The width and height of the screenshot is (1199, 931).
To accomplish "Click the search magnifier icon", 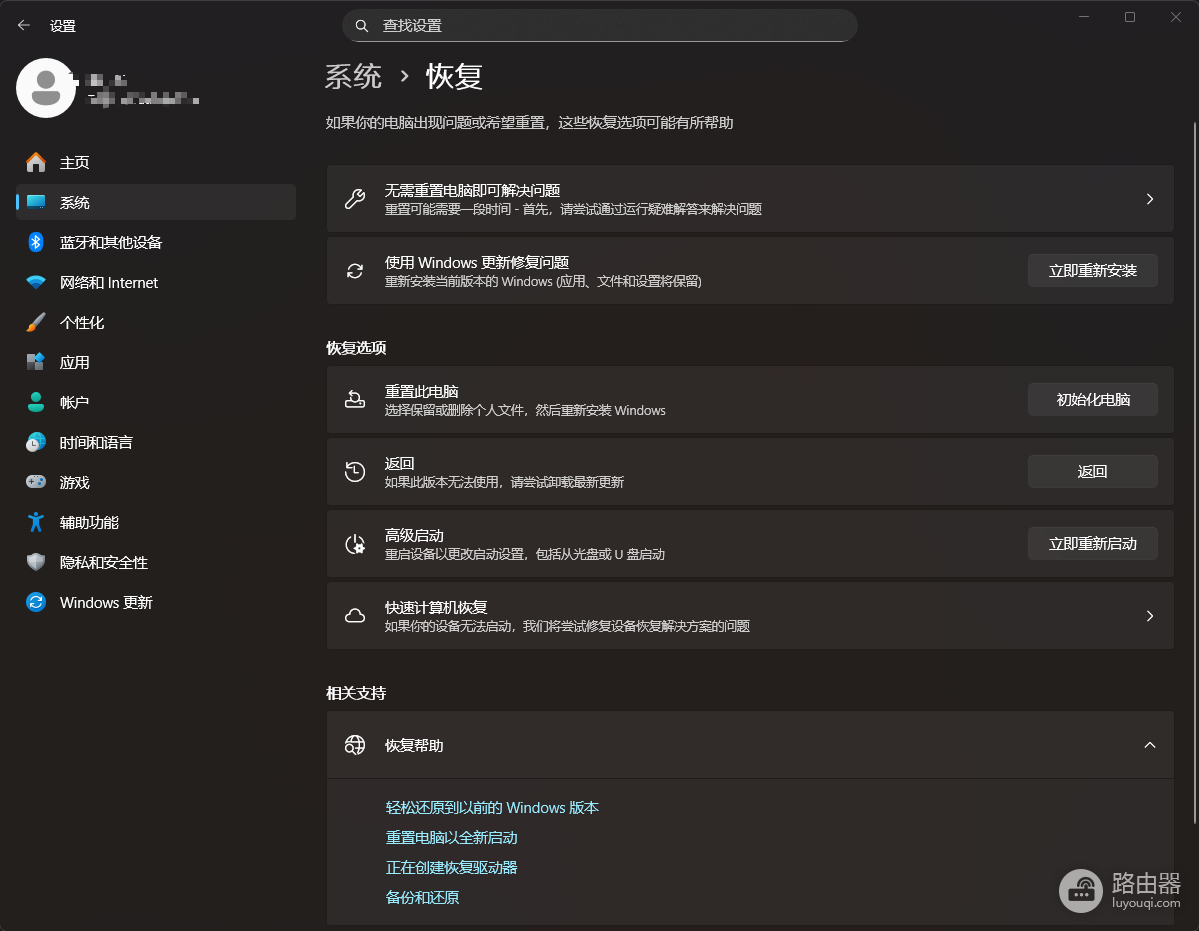I will point(362,26).
